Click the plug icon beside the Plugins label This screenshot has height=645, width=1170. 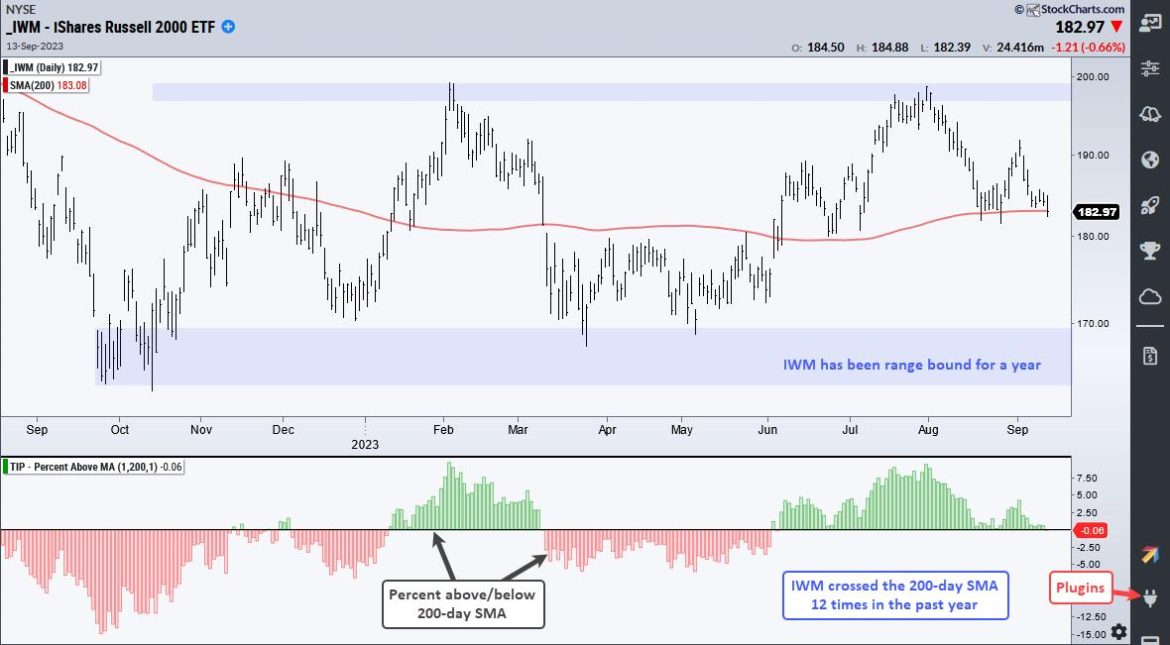(x=1149, y=597)
